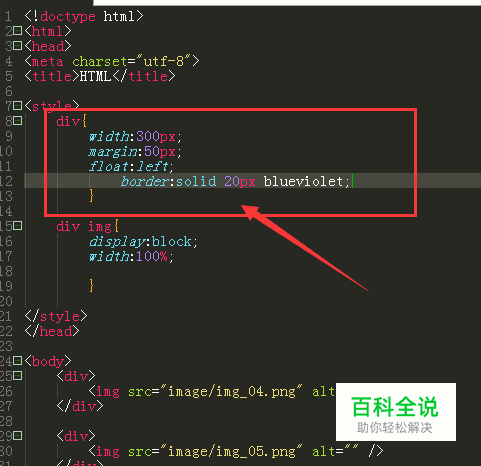This screenshot has height=466, width=481.
Task: Click the float:left declaration
Action: pos(131,166)
